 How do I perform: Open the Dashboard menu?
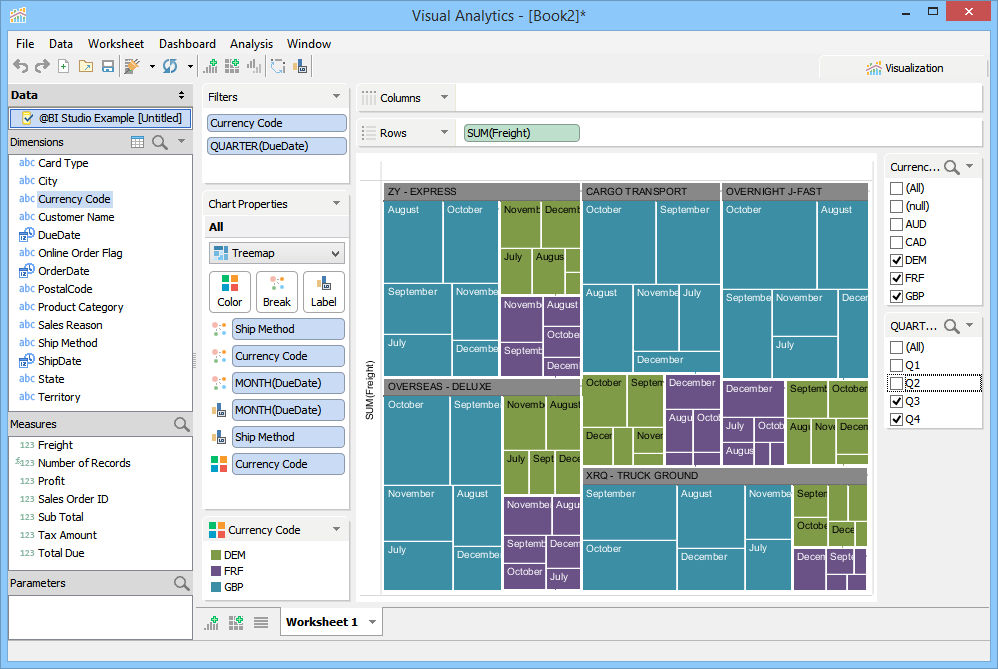point(187,44)
